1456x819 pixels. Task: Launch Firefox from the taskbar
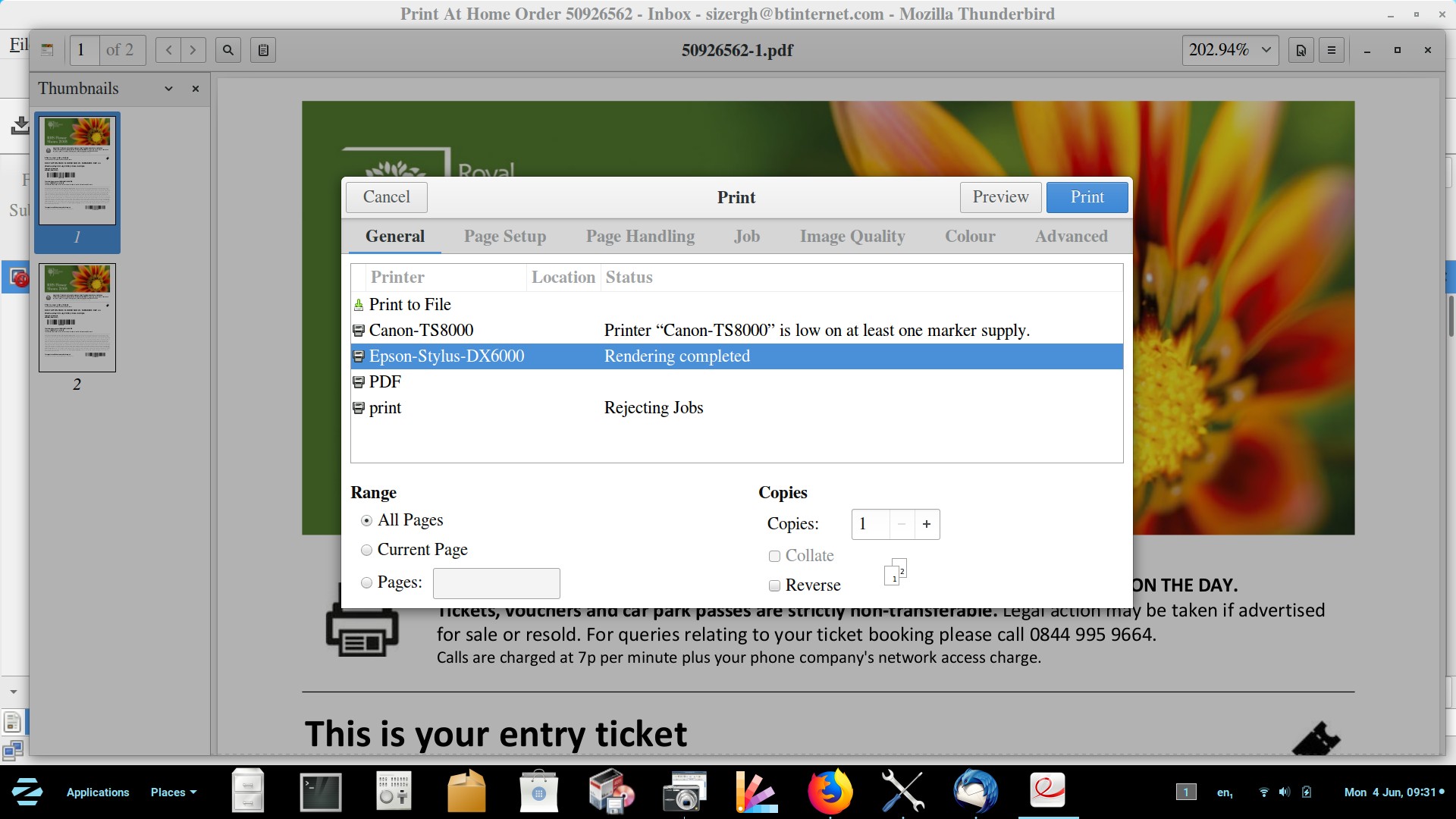(830, 792)
